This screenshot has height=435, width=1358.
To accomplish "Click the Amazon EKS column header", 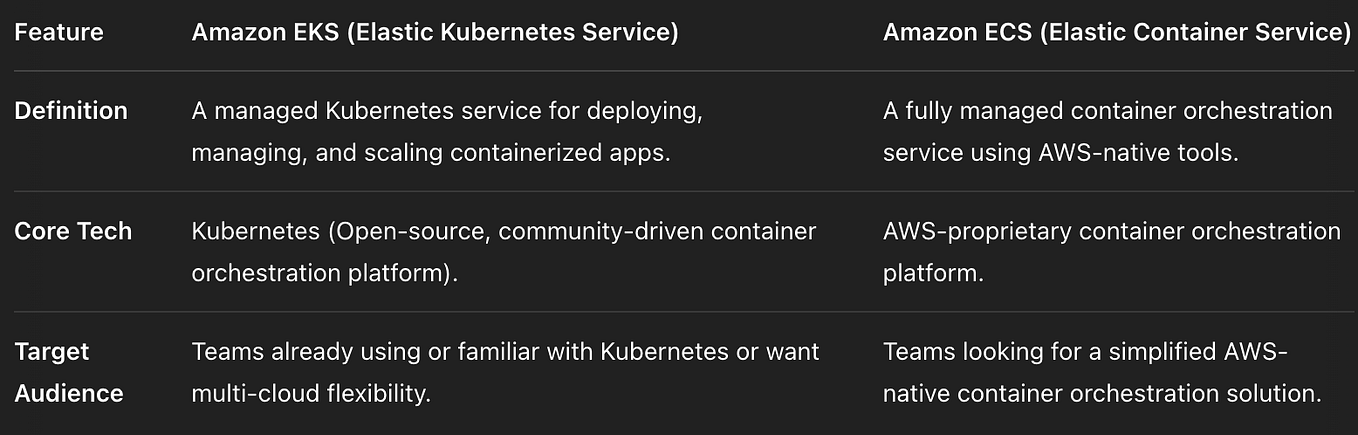I will pos(435,32).
